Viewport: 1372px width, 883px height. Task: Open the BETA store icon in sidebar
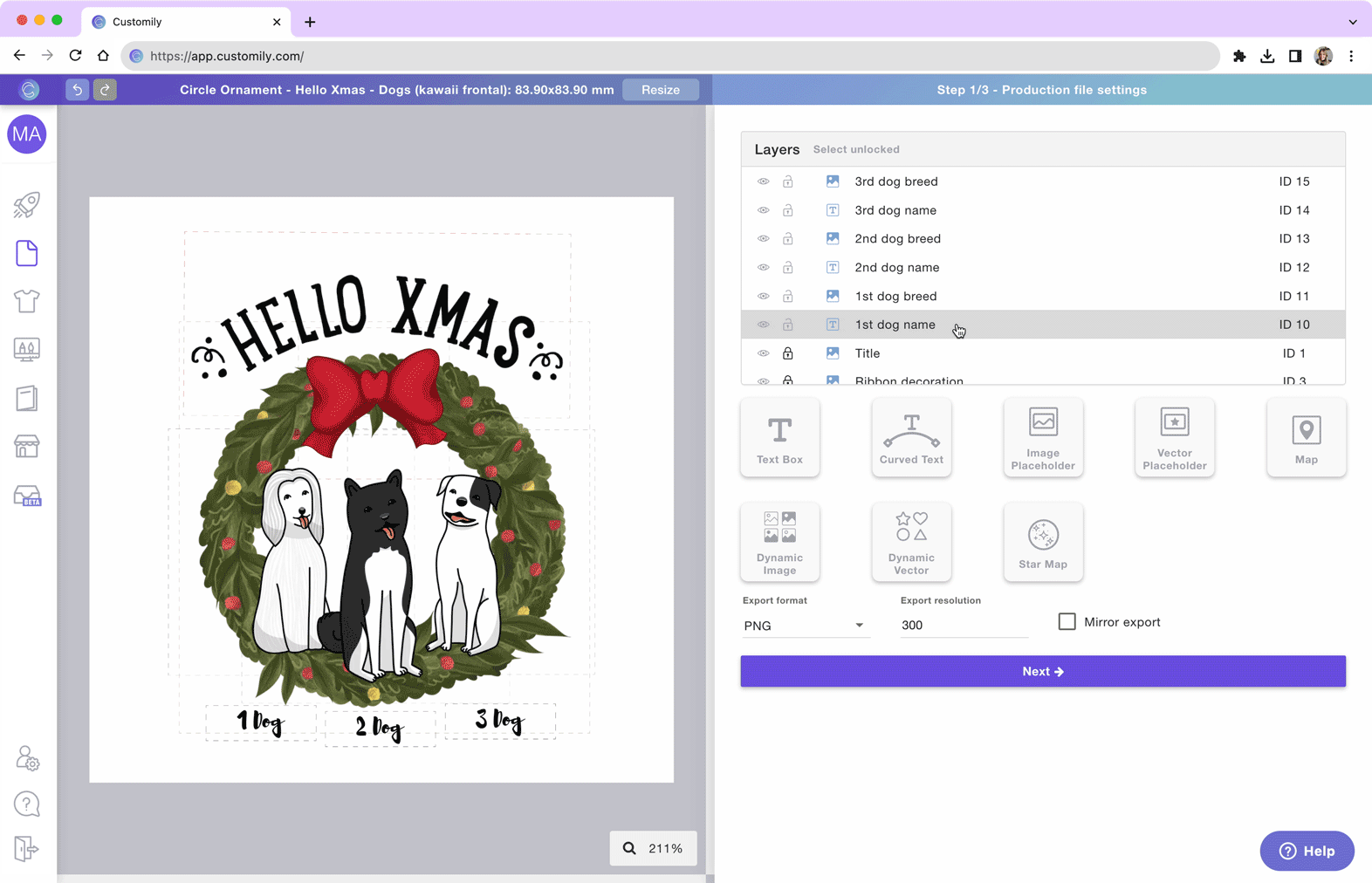pos(27,496)
